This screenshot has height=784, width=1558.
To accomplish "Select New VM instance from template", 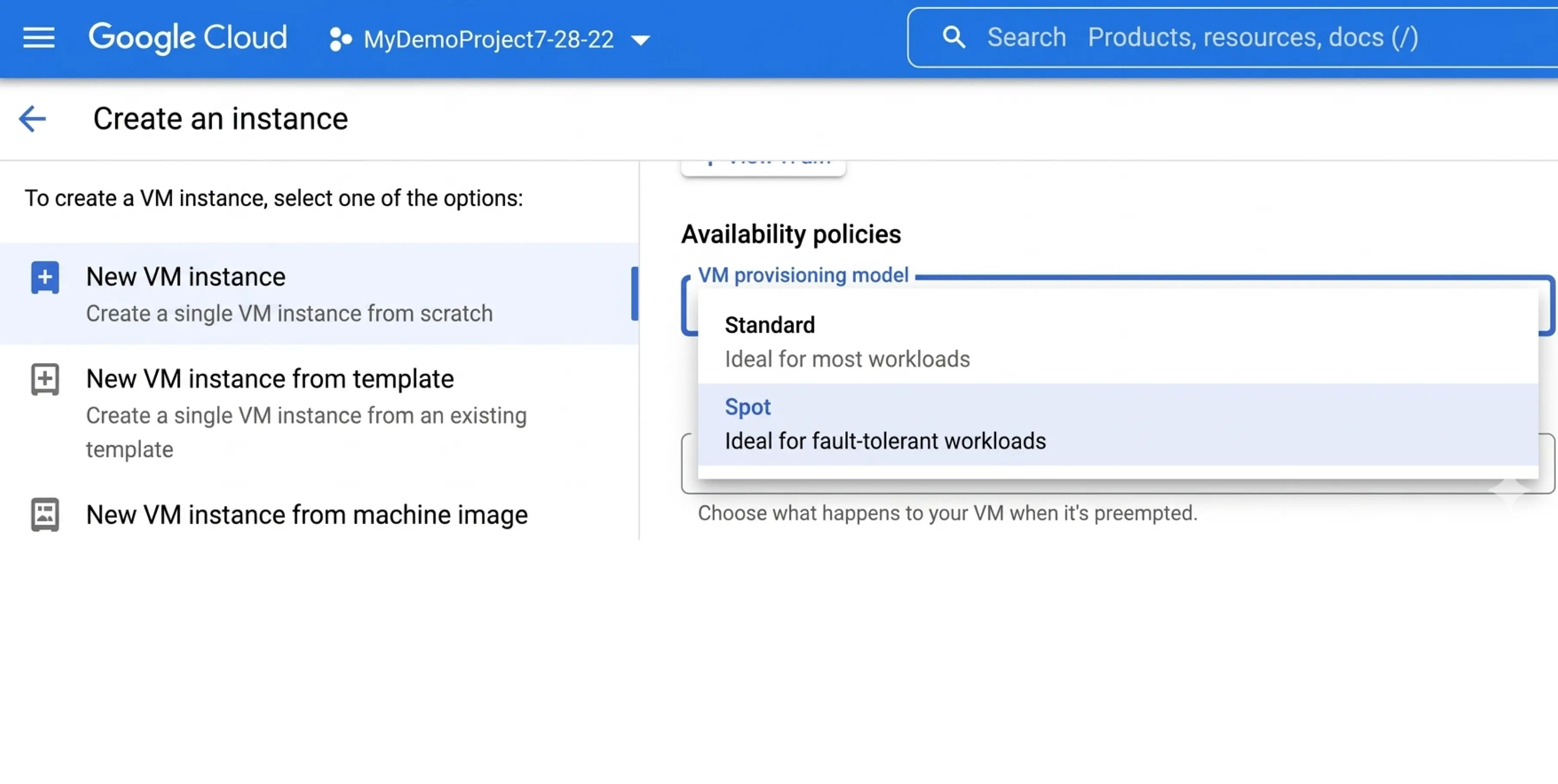I will [x=270, y=379].
